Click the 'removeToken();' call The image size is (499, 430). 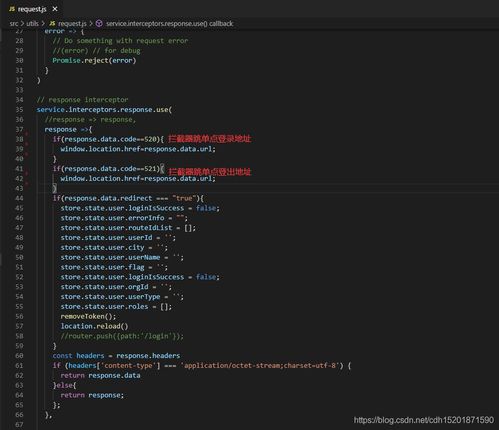pos(88,317)
